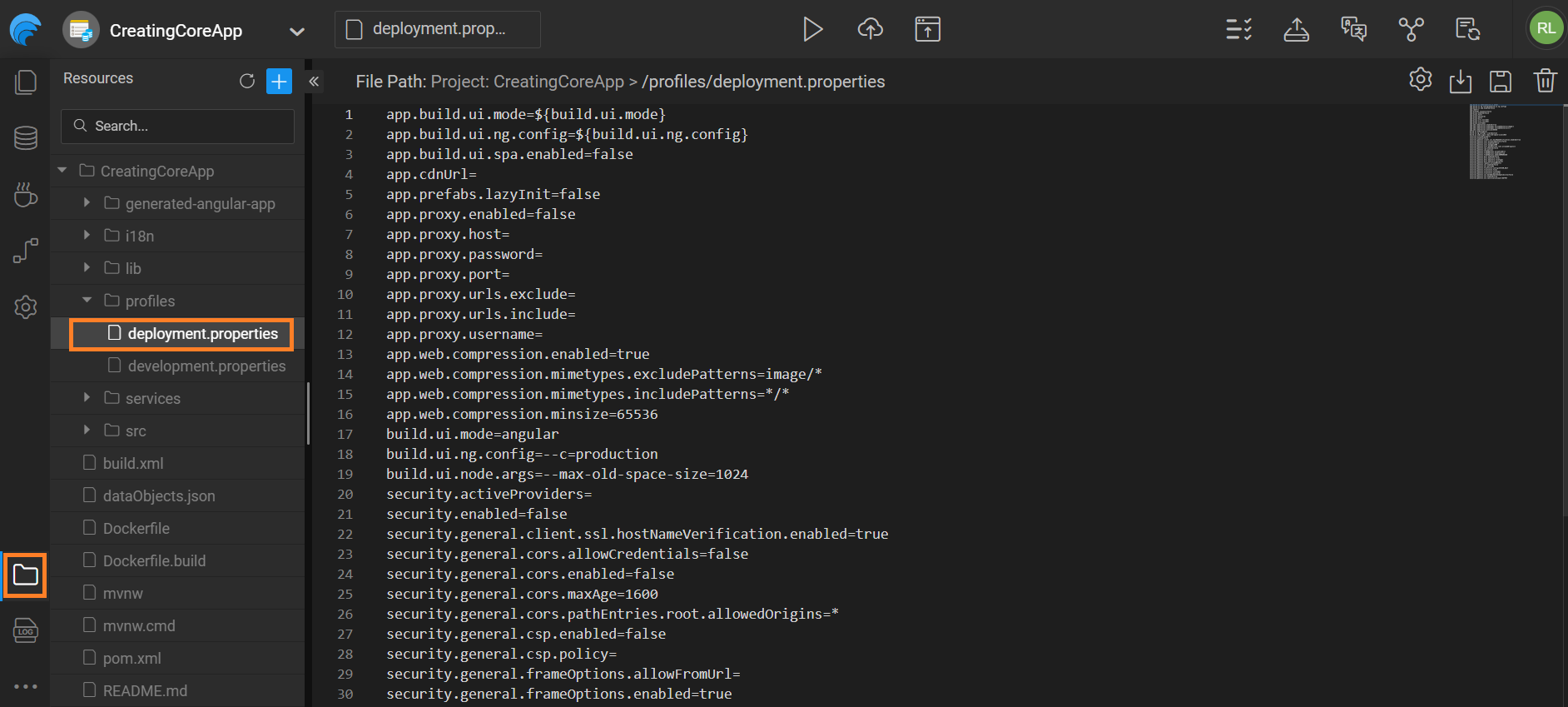The image size is (1568, 707).
Task: Open the Java Services sidebar icon
Action: (x=26, y=195)
